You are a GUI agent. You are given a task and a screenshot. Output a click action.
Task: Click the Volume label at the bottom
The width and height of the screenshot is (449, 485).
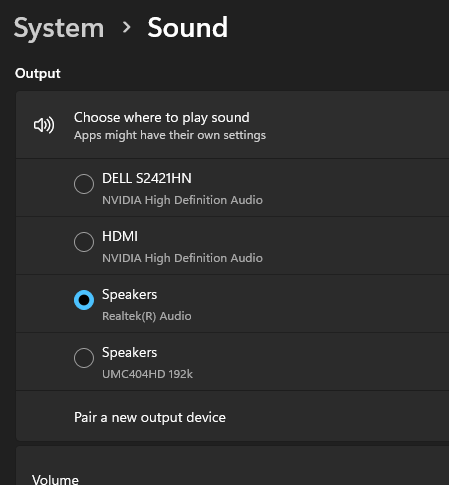click(x=55, y=479)
